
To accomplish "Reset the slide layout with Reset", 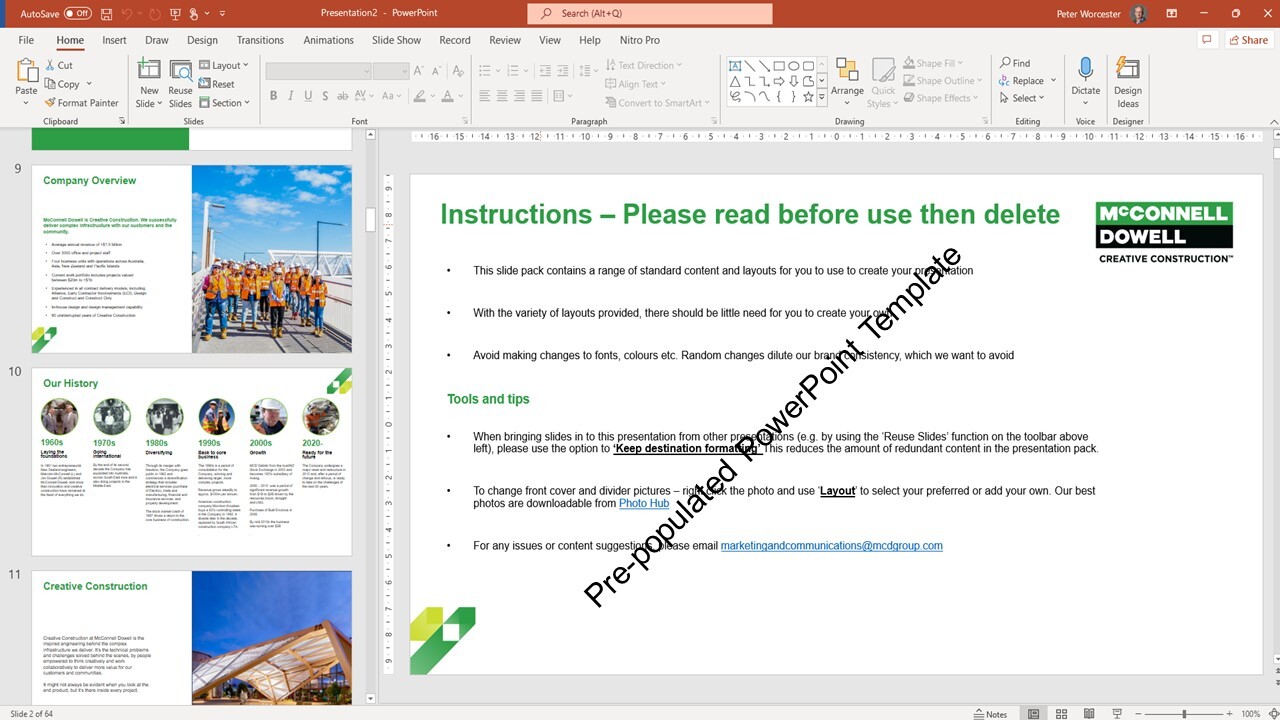I will pyautogui.click(x=217, y=84).
